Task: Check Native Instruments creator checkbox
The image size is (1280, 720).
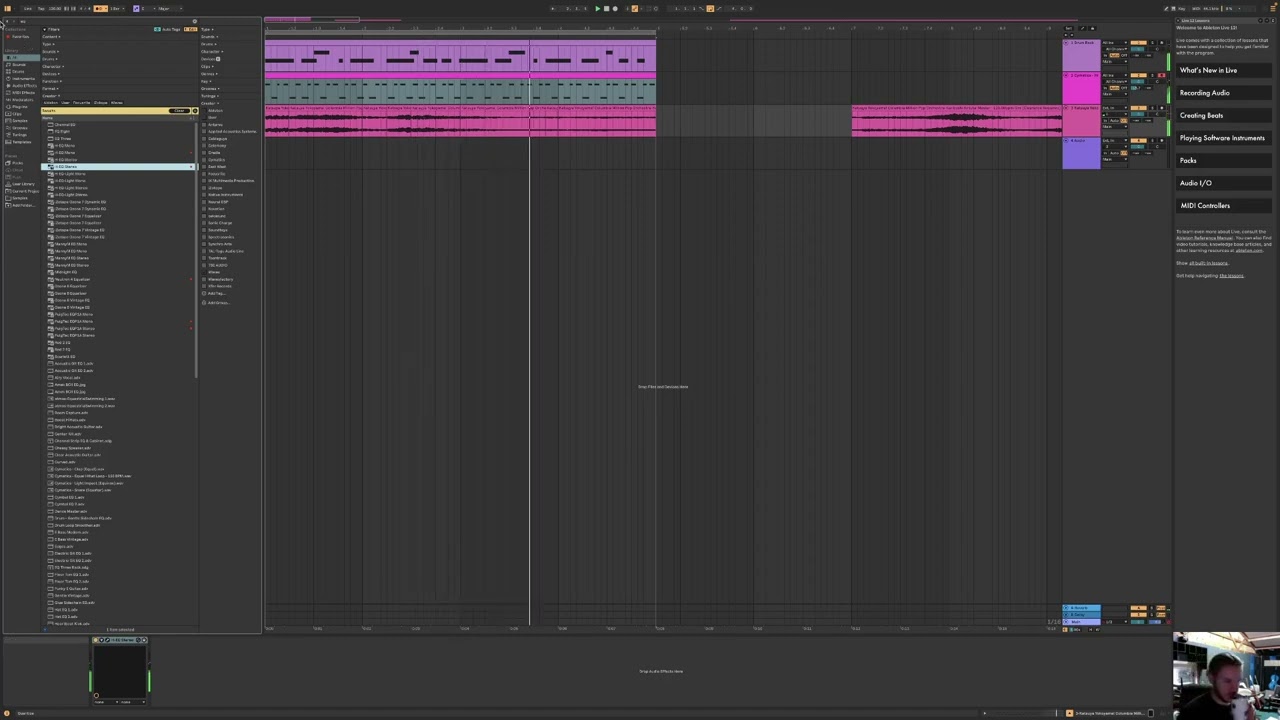Action: coord(204,195)
